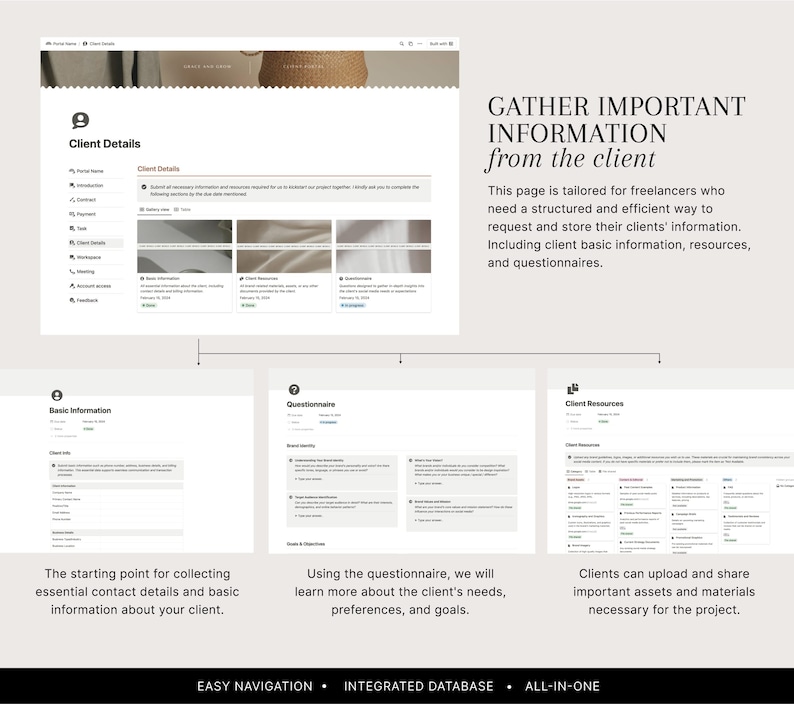This screenshot has height=704, width=794.
Task: Switch to Table tab in Client Details
Action: pos(182,210)
